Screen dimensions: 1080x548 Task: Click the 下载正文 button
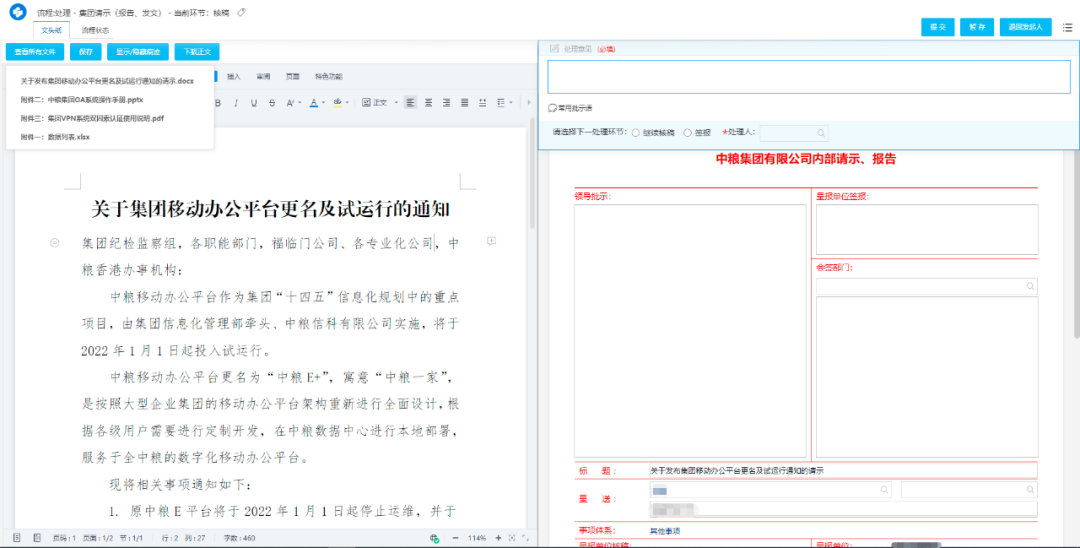point(197,52)
